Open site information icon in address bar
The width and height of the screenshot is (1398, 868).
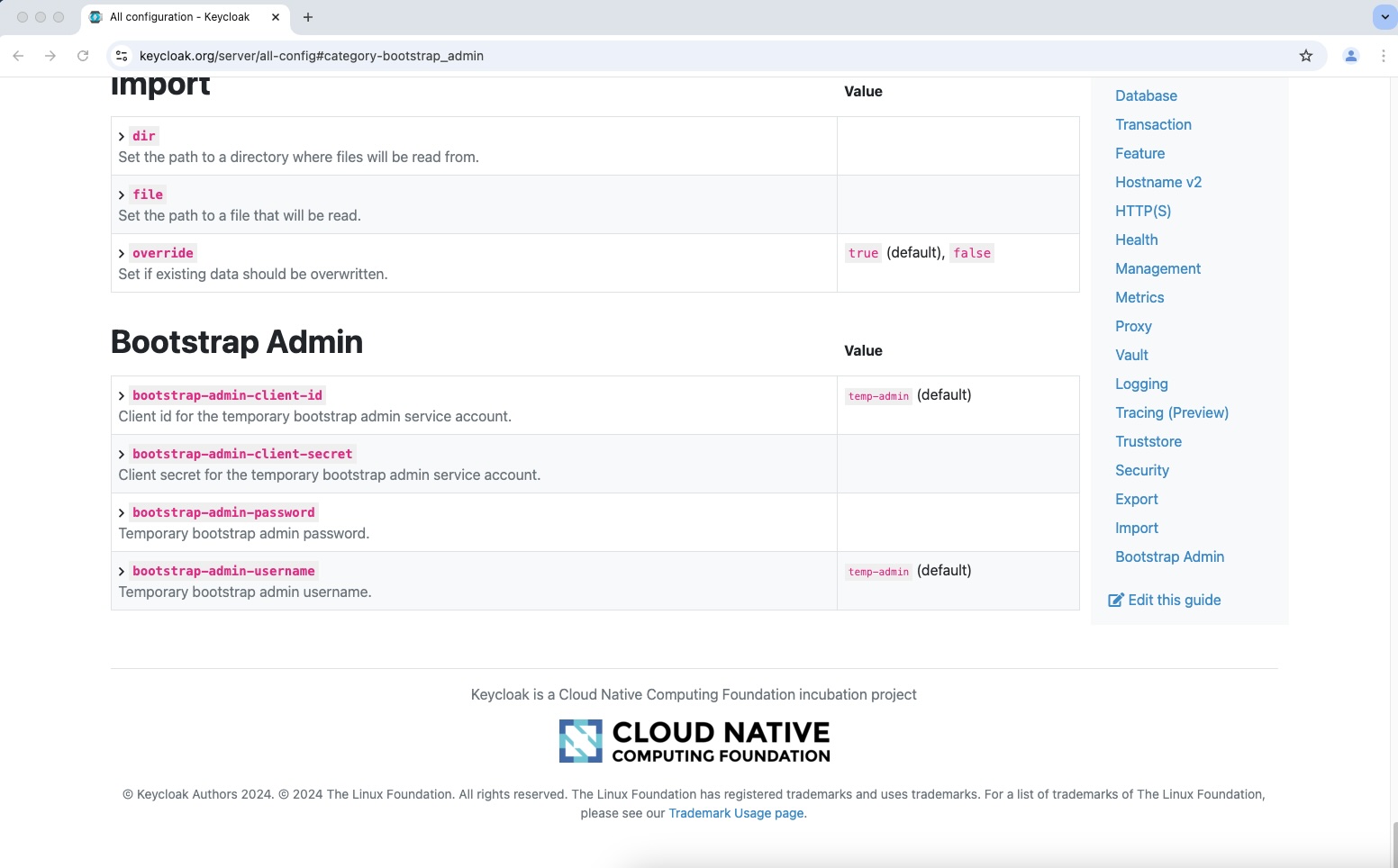click(x=122, y=56)
